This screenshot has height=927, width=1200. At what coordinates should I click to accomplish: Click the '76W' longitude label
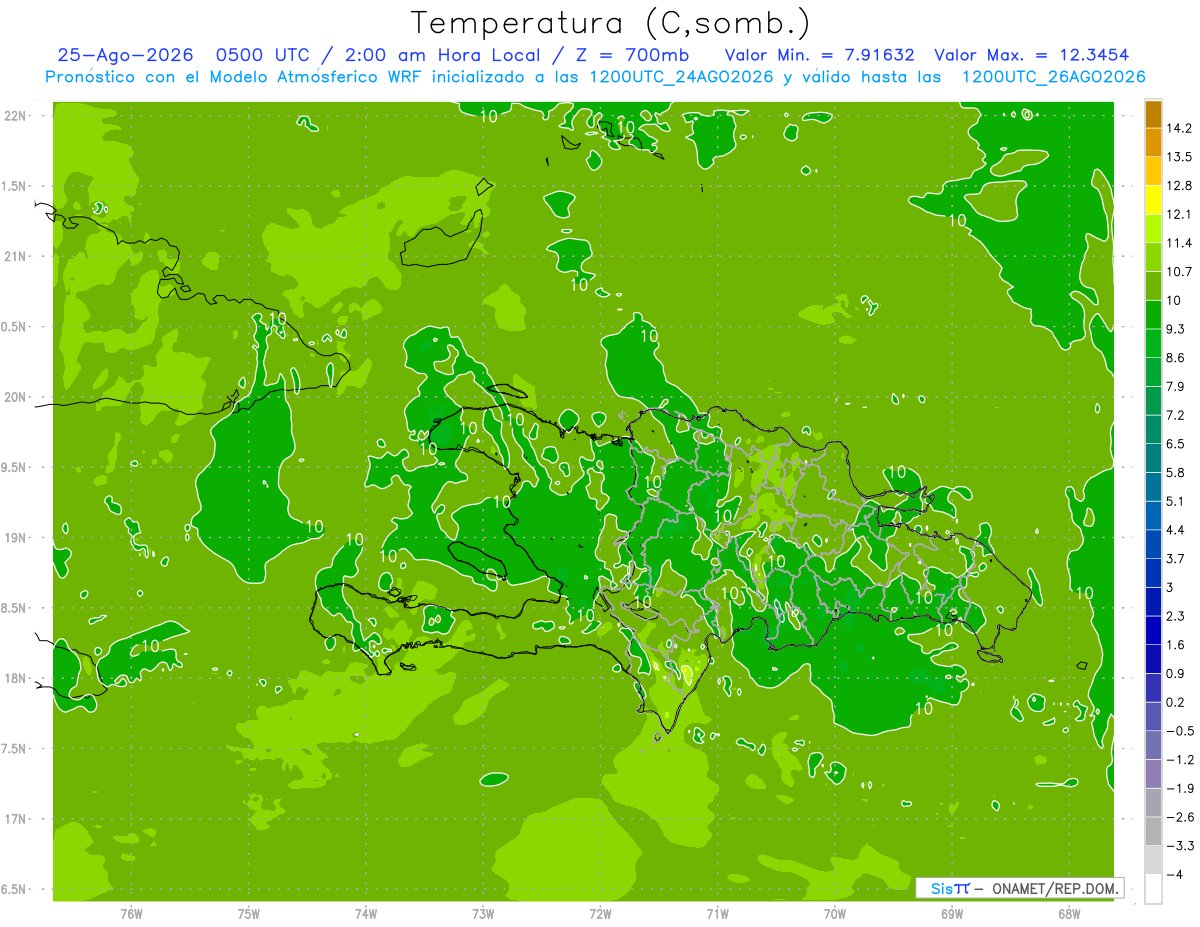[x=131, y=913]
